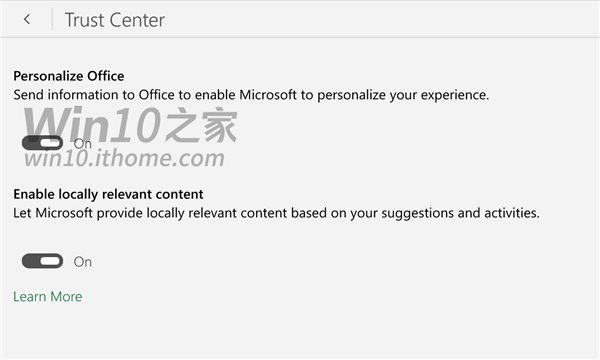600x360 pixels.
Task: Select the Enable locally relevant content heading
Action: pyautogui.click(x=108, y=194)
